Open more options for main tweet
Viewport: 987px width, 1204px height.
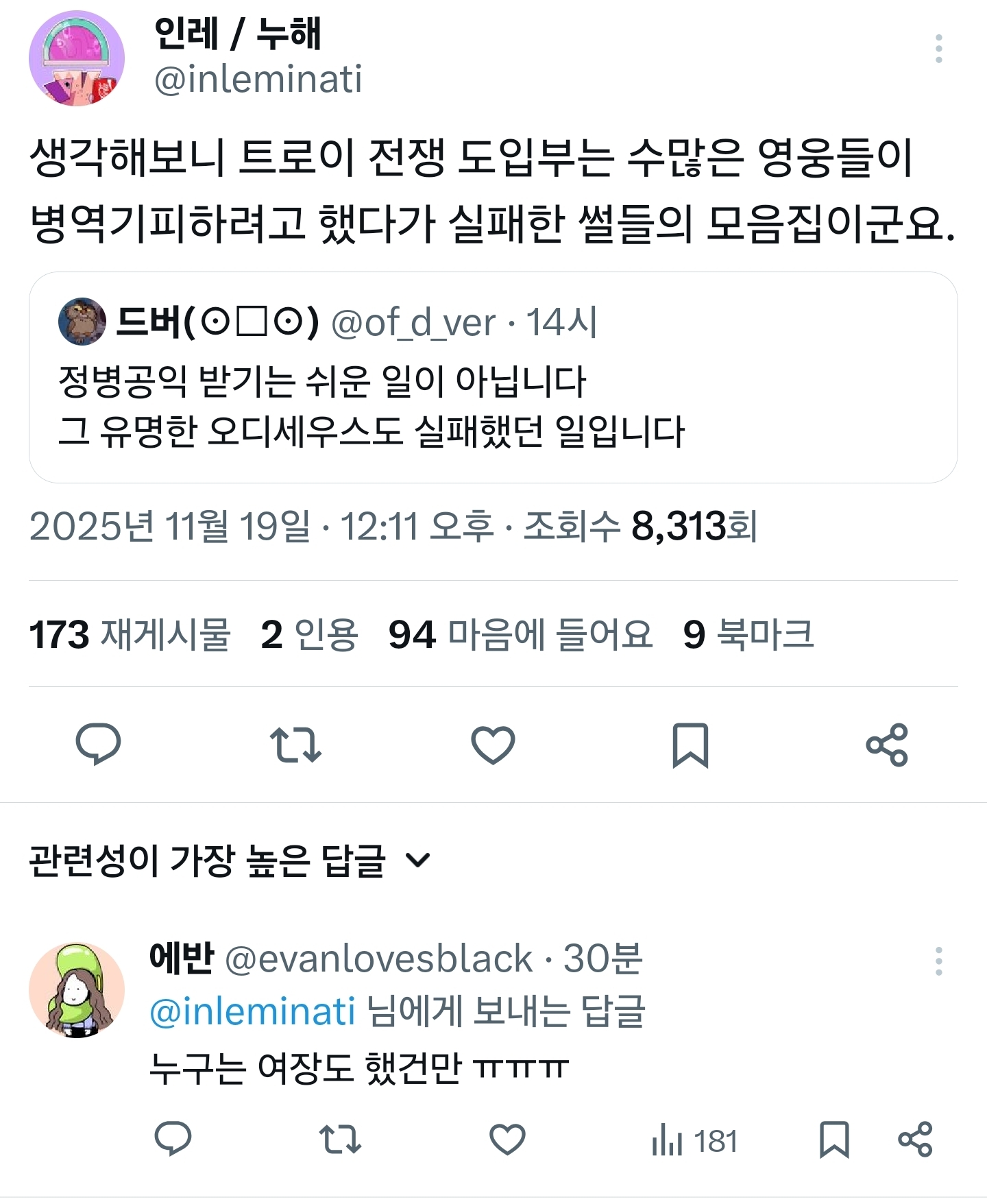(938, 49)
